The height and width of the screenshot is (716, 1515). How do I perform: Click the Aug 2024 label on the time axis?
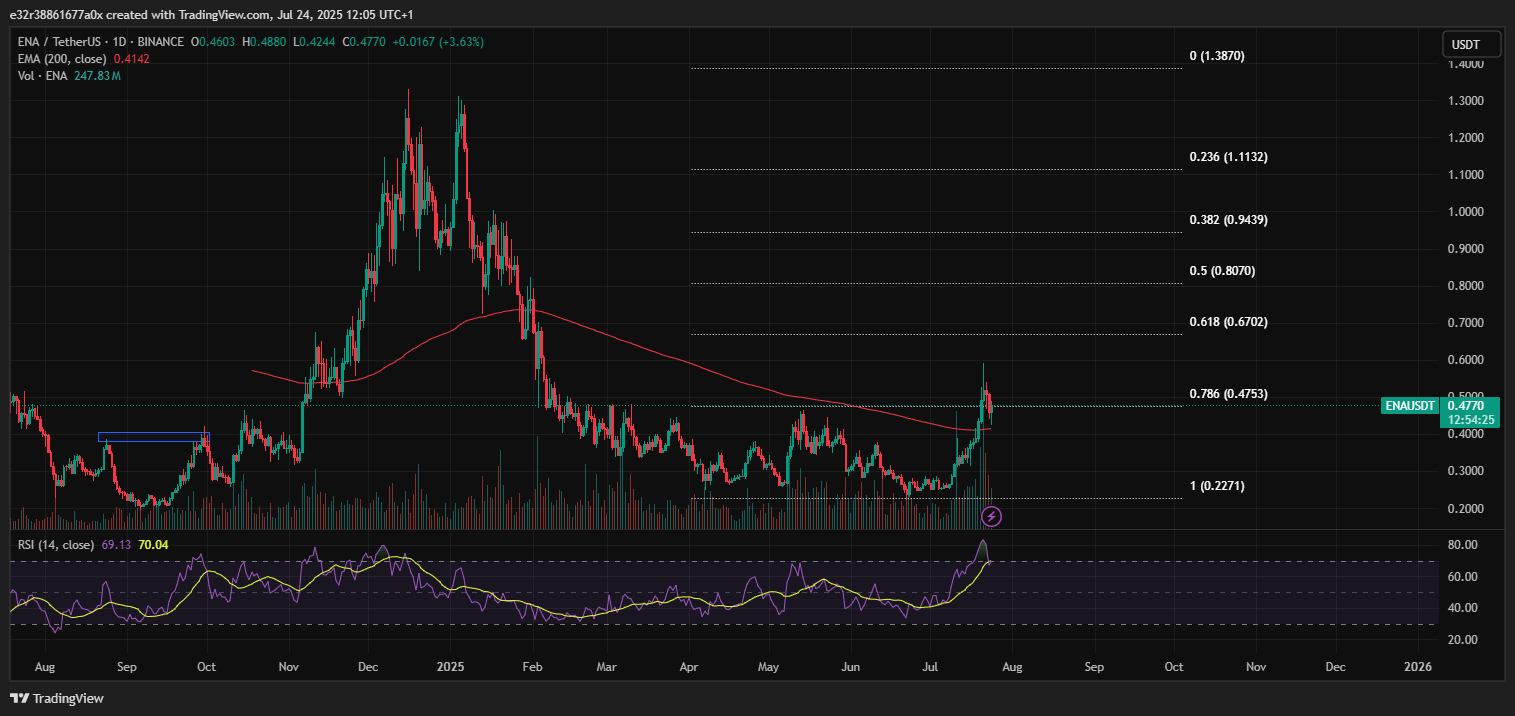44,666
